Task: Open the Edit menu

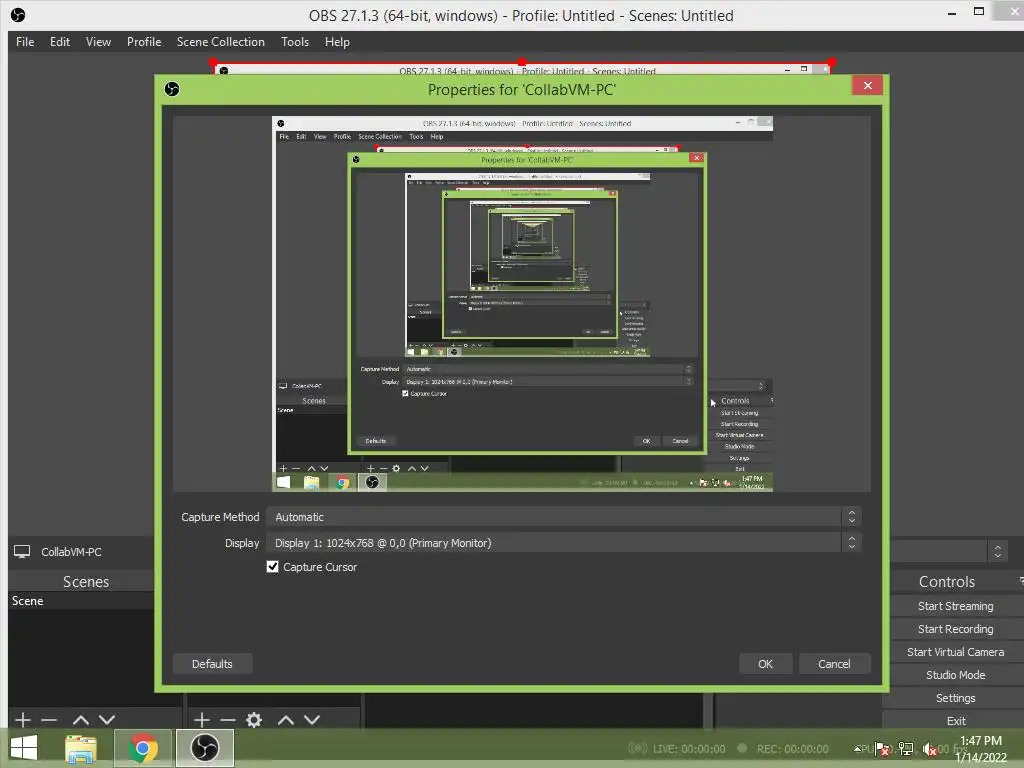Action: click(59, 42)
